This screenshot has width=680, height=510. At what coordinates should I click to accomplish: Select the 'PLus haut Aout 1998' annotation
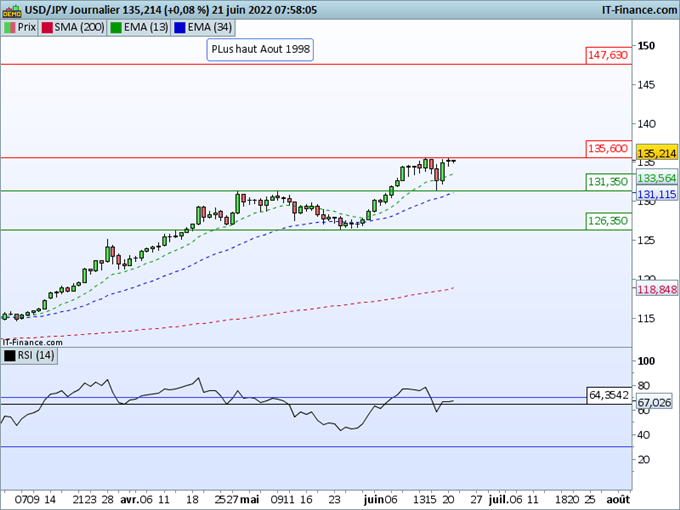coord(260,49)
